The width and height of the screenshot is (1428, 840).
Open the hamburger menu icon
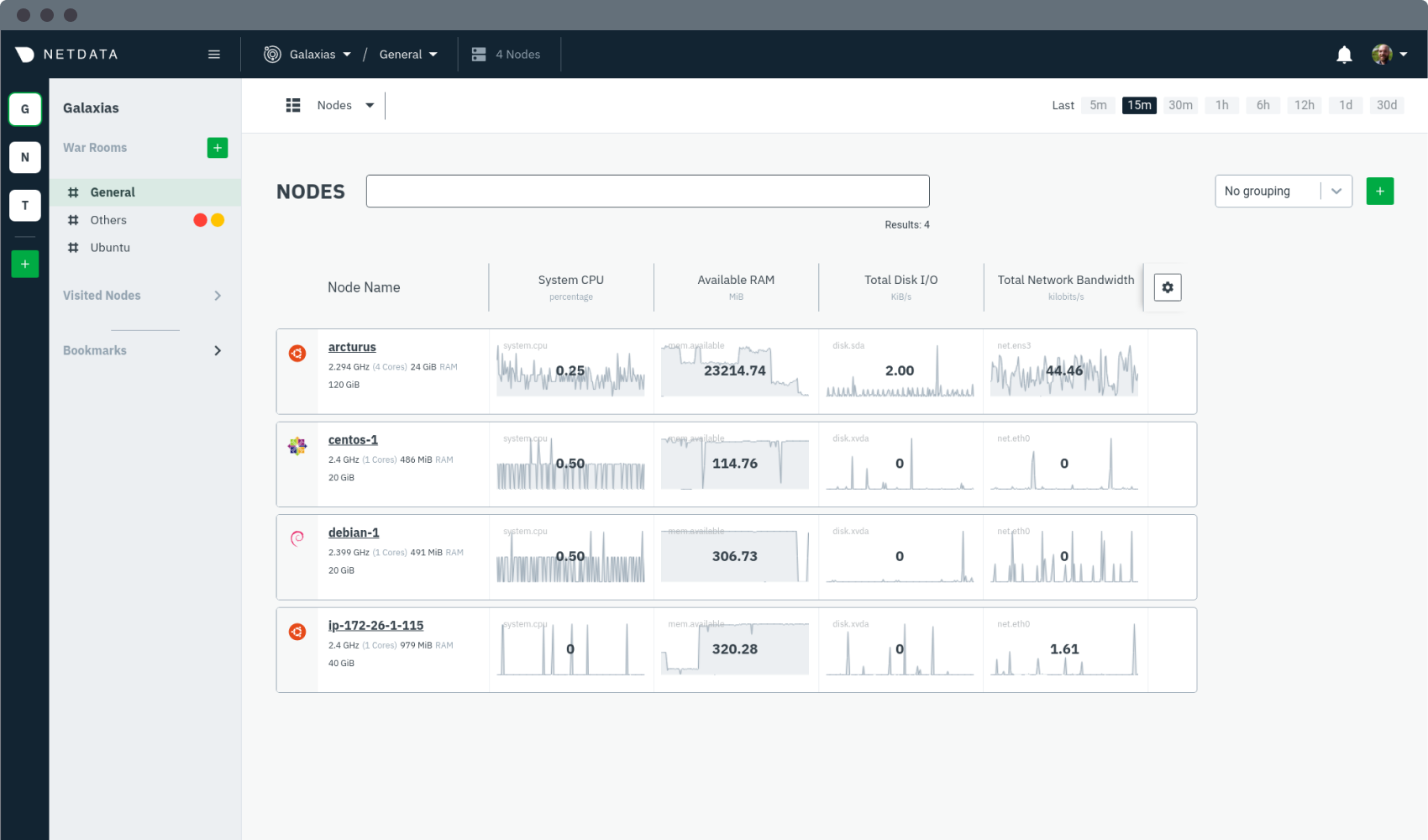[x=214, y=55]
